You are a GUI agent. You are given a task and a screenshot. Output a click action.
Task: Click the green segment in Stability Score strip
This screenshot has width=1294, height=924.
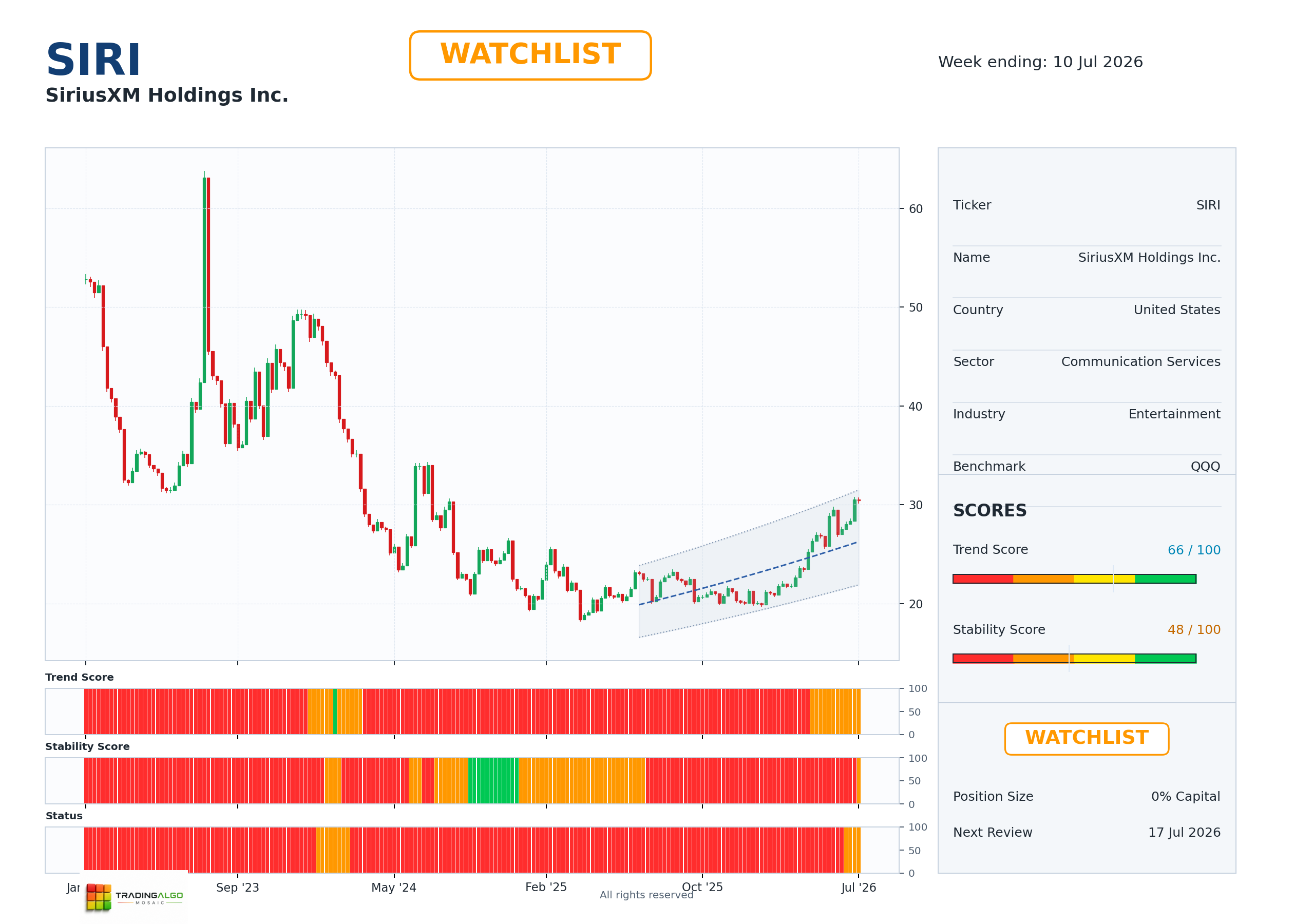(x=493, y=780)
